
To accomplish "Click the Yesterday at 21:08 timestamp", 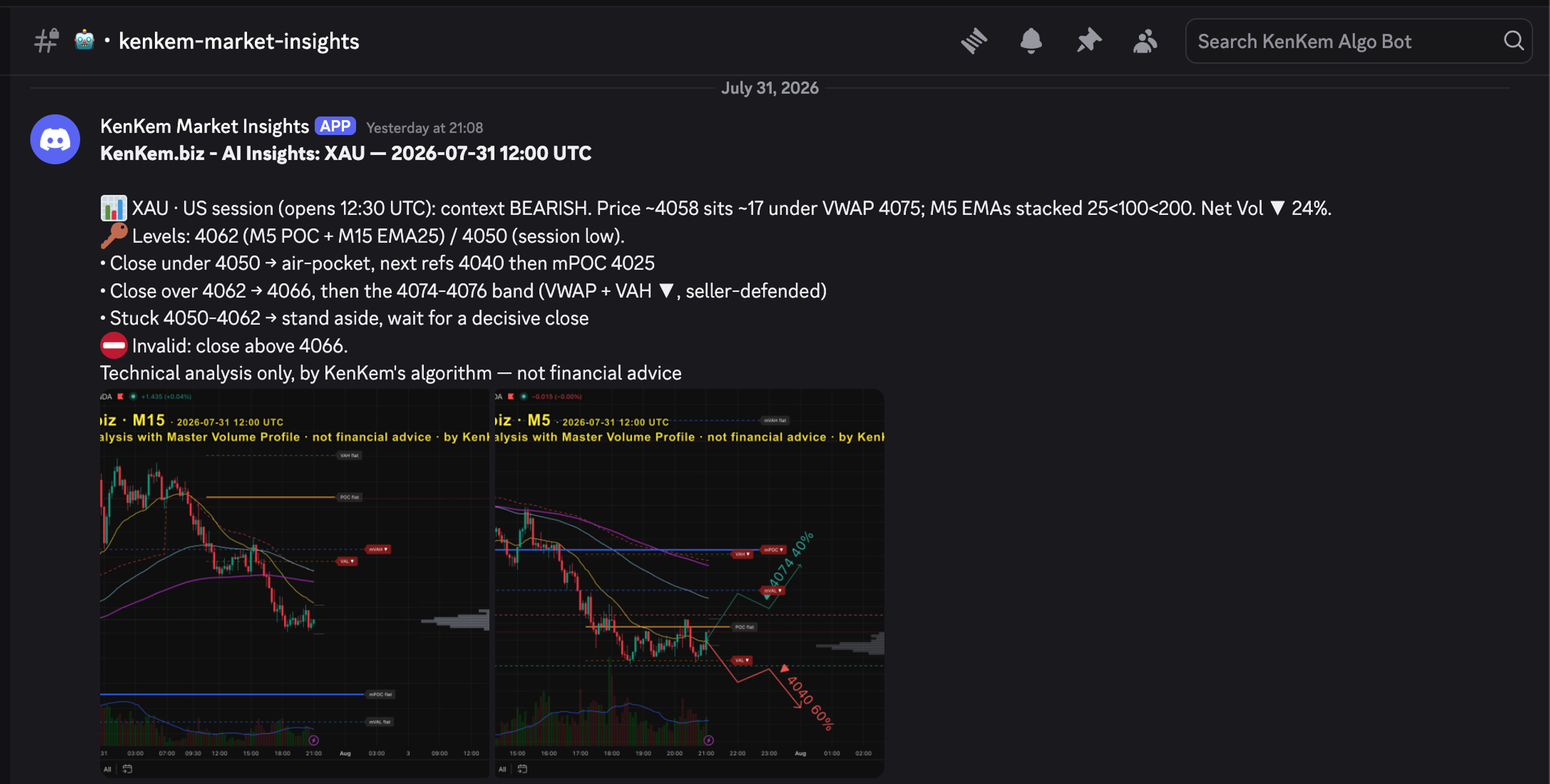I will pyautogui.click(x=424, y=128).
